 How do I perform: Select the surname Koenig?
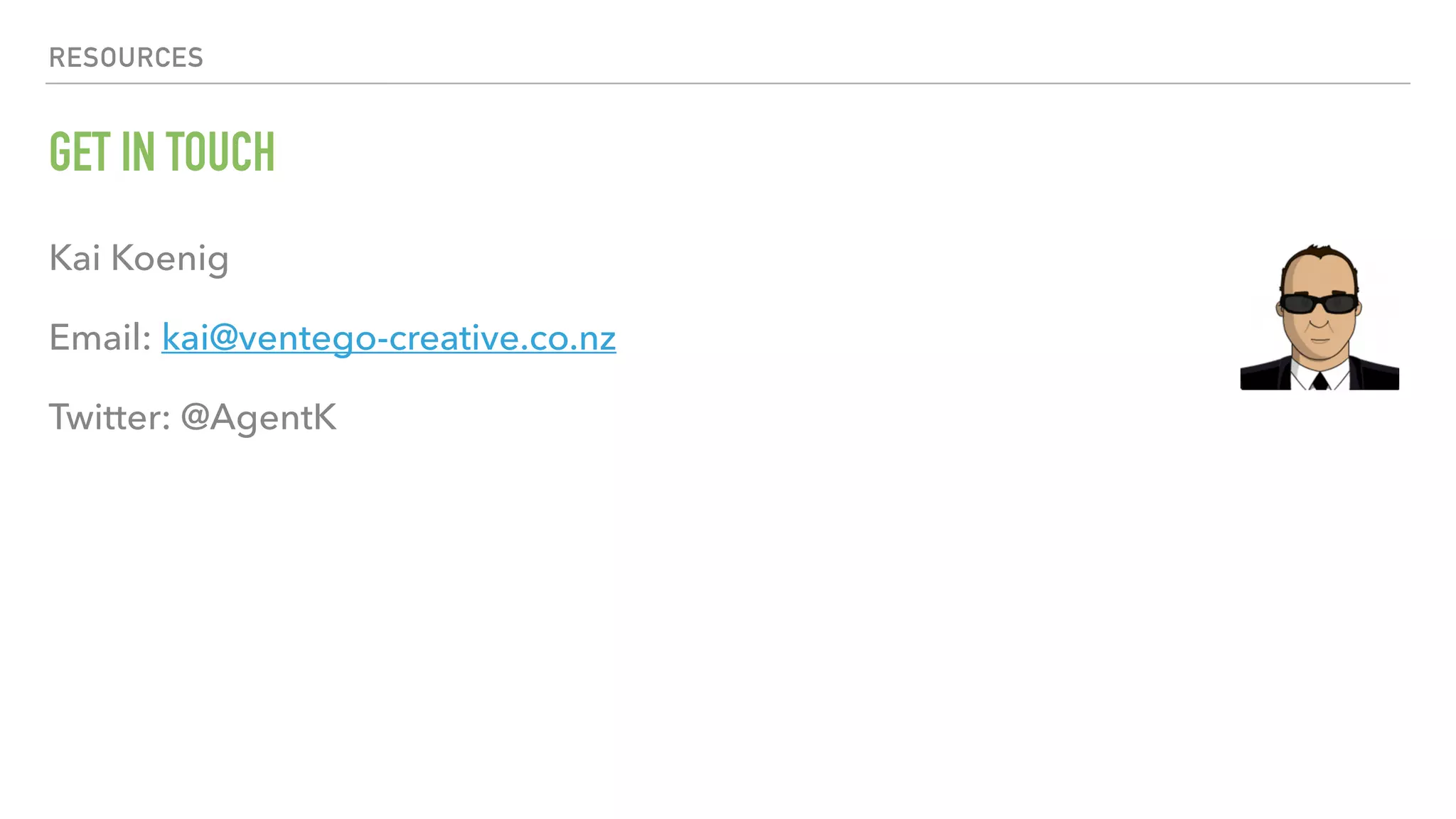(x=170, y=259)
